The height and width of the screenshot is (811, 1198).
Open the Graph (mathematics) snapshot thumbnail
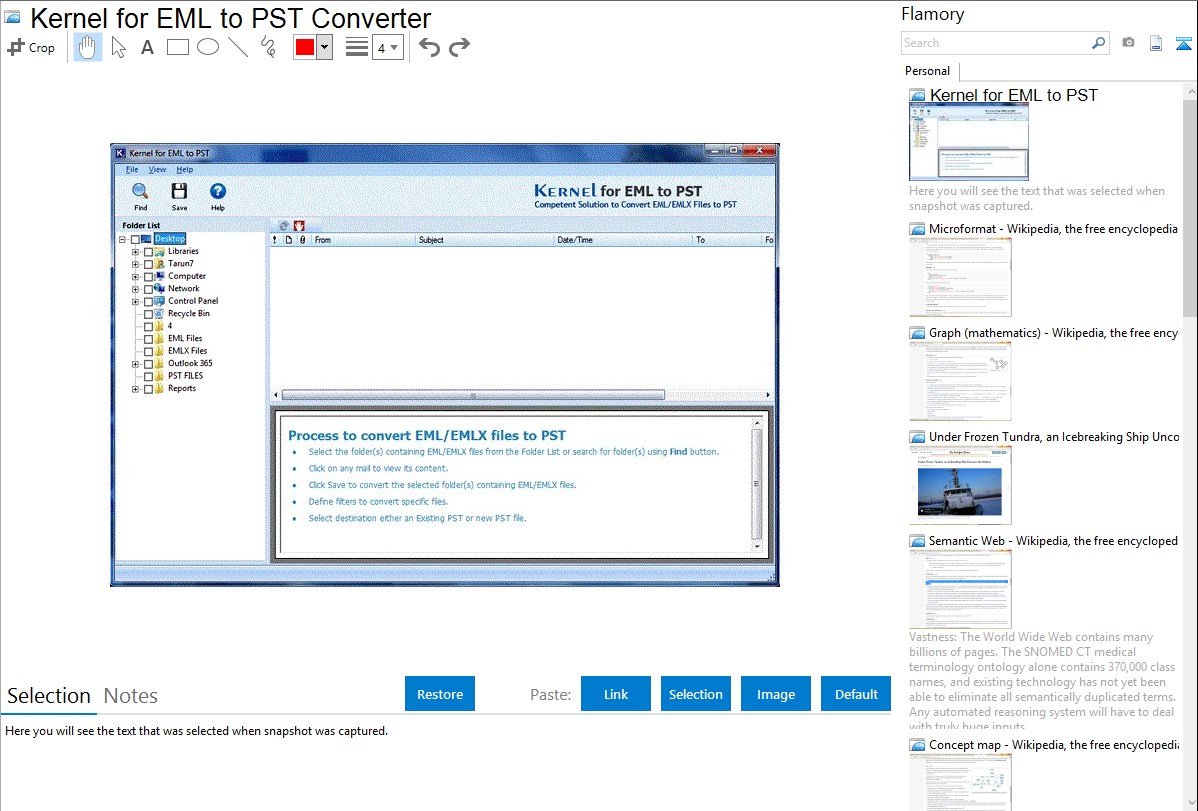960,381
